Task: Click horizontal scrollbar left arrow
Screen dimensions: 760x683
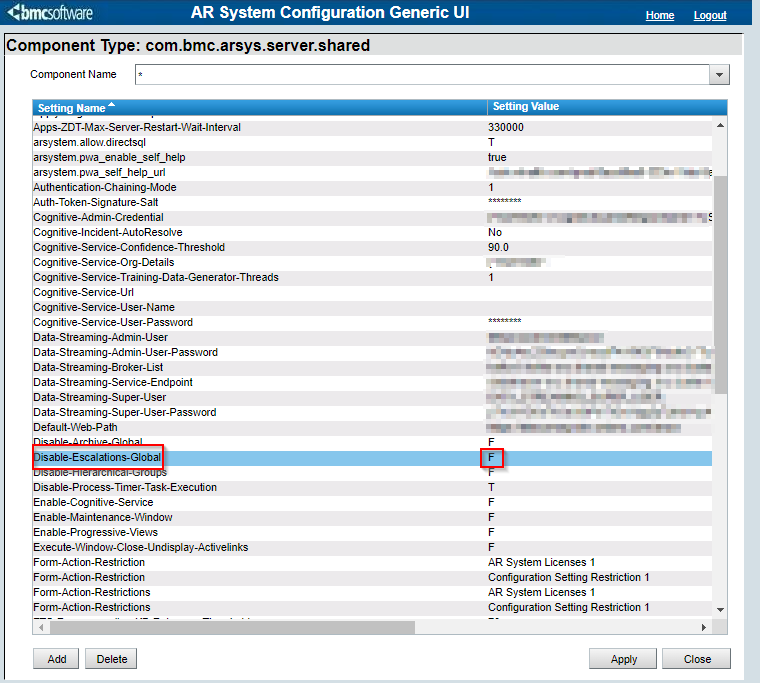Action: (x=39, y=627)
